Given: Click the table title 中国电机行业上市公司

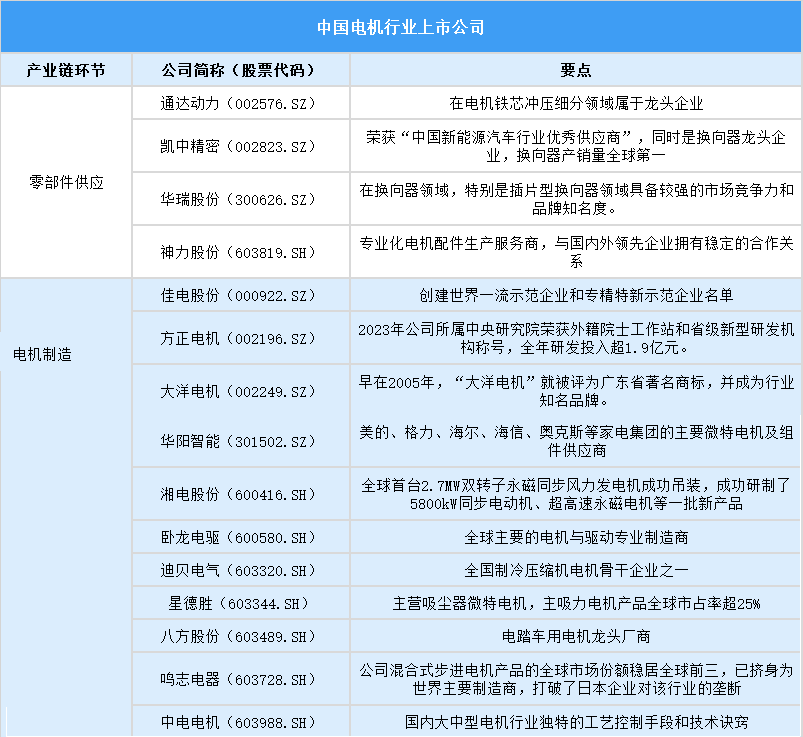Looking at the screenshot, I should point(401,27).
